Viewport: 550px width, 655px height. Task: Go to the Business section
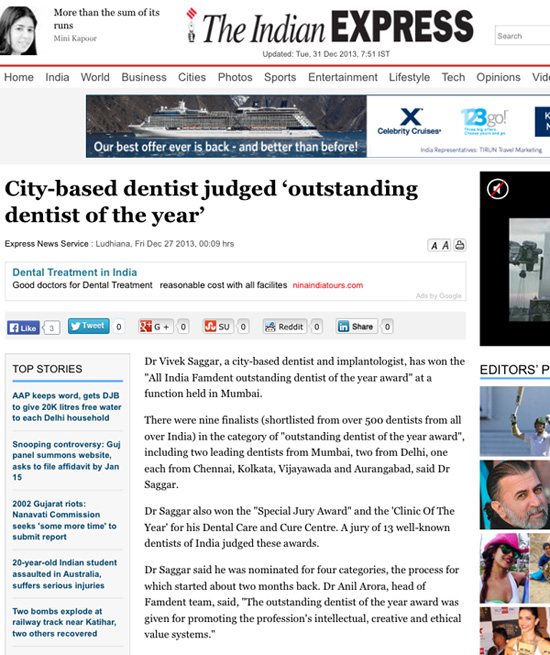click(144, 77)
